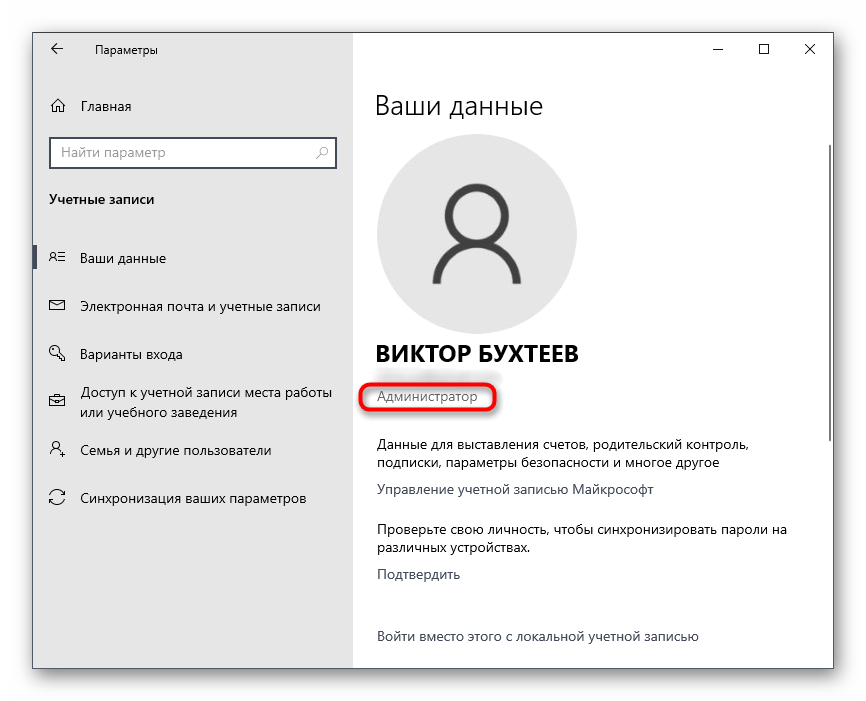Click Войти вместо этого с локальной учетной записью
This screenshot has height=701, width=866.
pyautogui.click(x=537, y=636)
